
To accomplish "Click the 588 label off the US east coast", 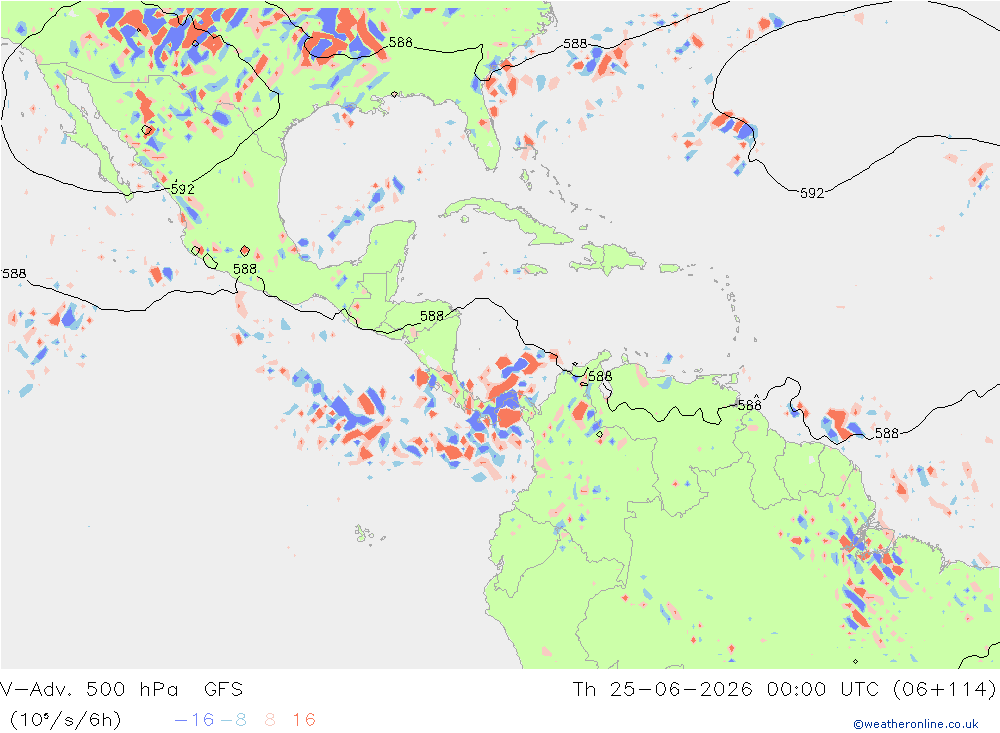I will pos(575,44).
